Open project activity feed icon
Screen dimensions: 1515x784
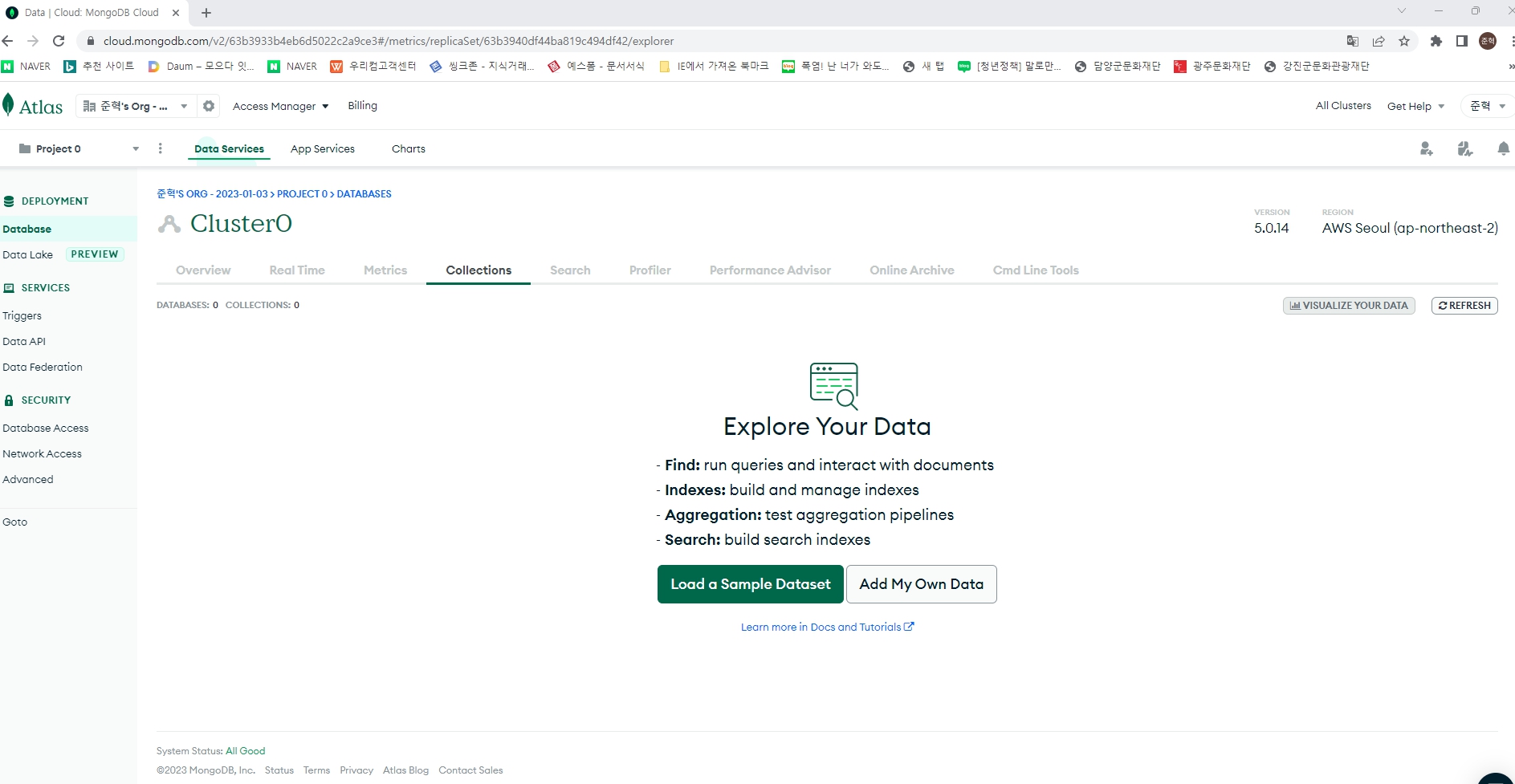point(1465,148)
